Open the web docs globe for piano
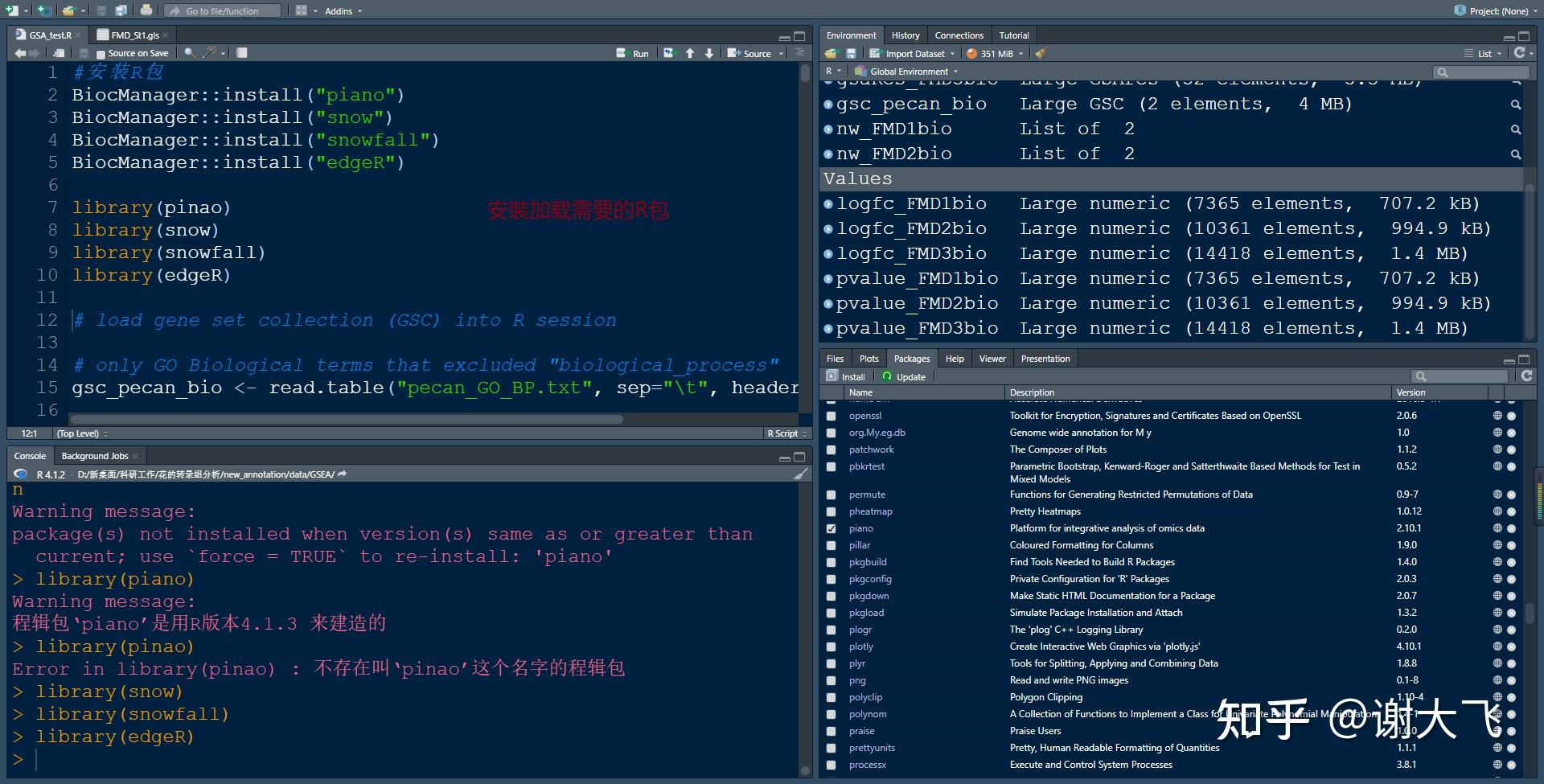 [x=1497, y=528]
